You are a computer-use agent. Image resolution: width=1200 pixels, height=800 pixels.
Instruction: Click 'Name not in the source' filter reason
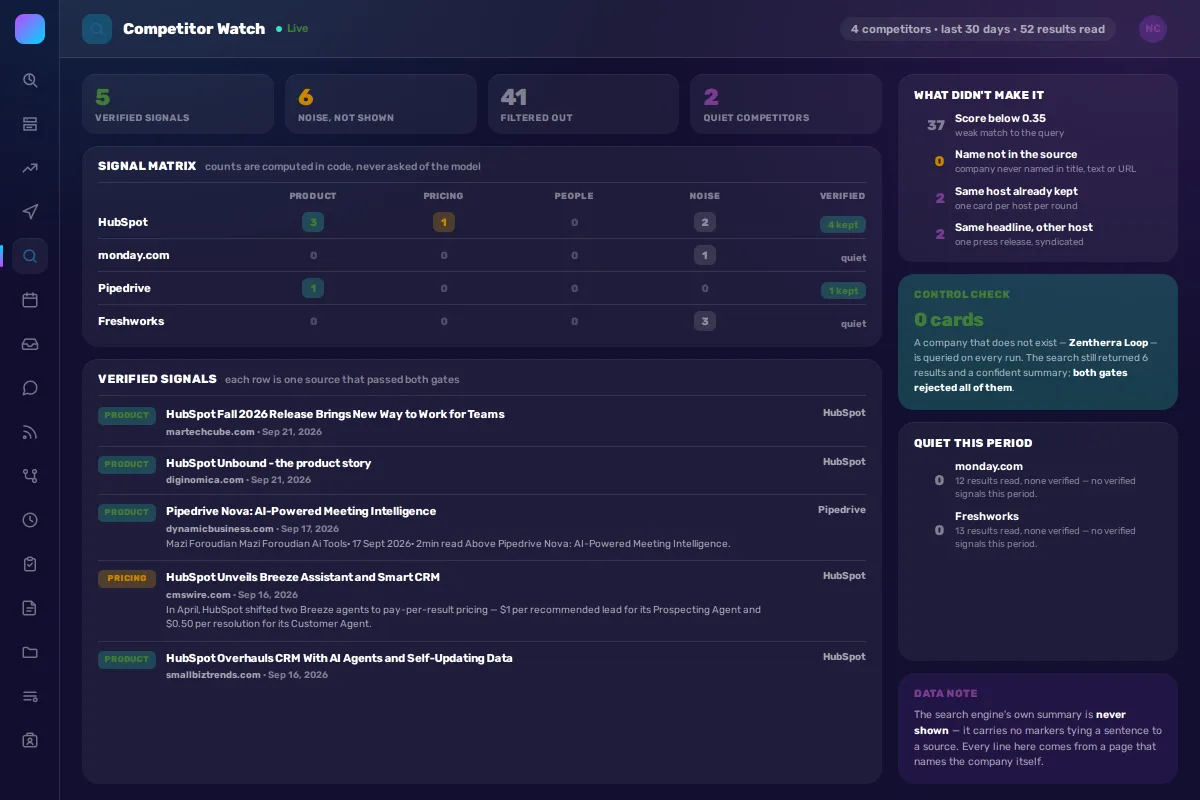pos(1016,154)
